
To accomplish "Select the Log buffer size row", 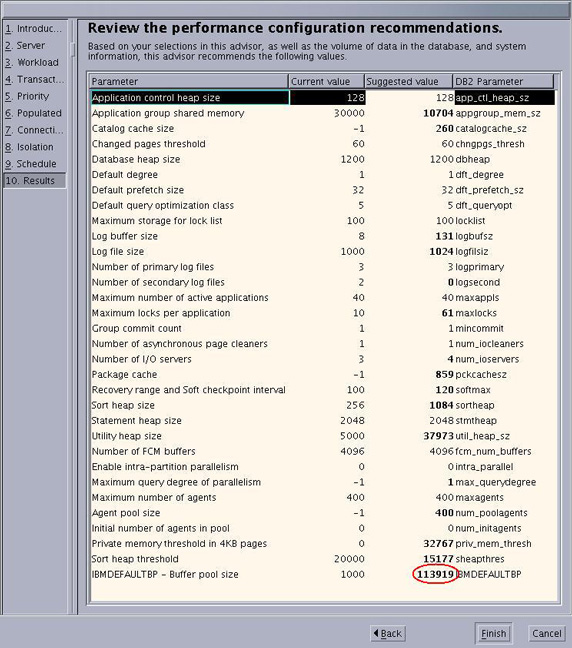I will (x=323, y=236).
